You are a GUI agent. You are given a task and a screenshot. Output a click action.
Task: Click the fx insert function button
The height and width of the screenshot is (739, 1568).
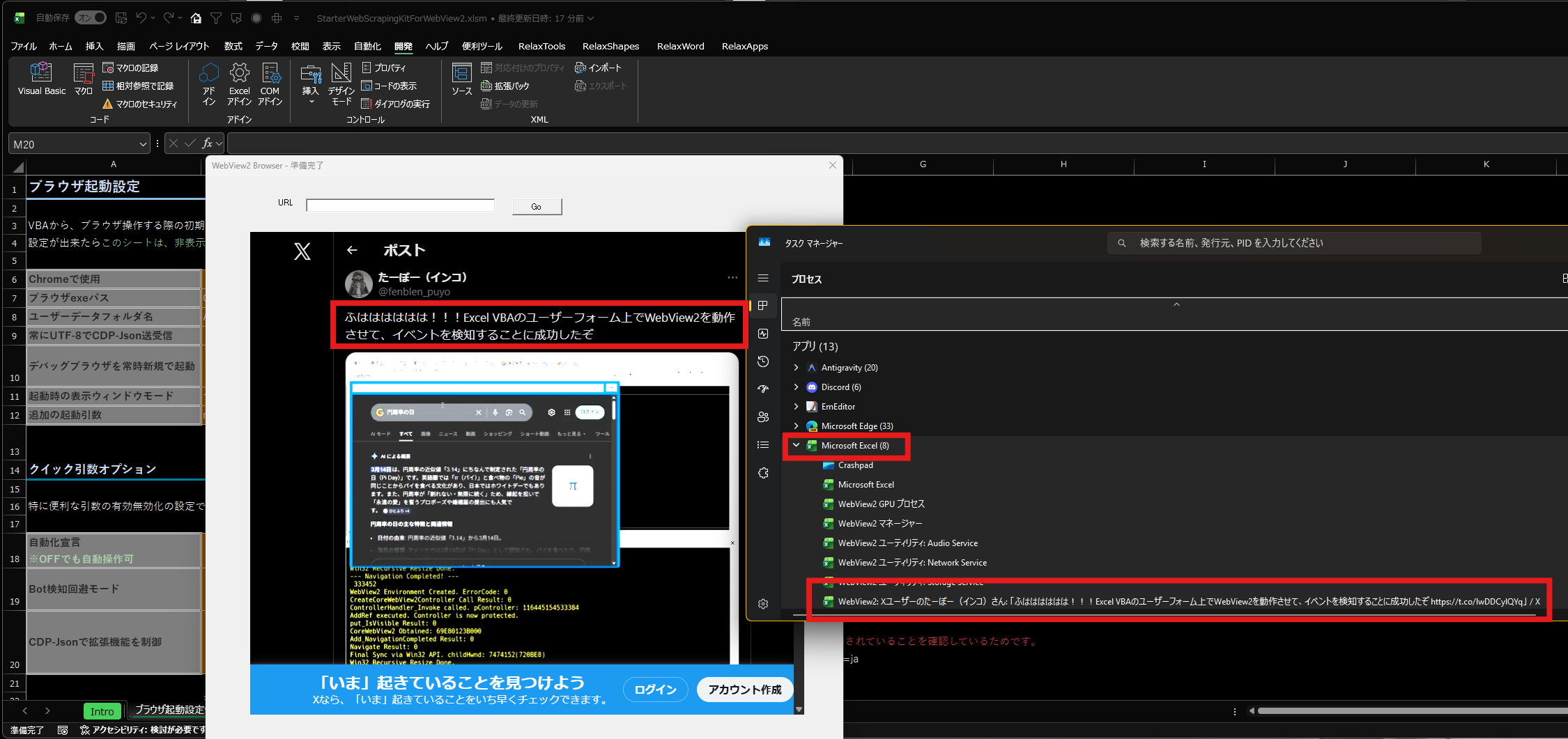click(x=207, y=143)
